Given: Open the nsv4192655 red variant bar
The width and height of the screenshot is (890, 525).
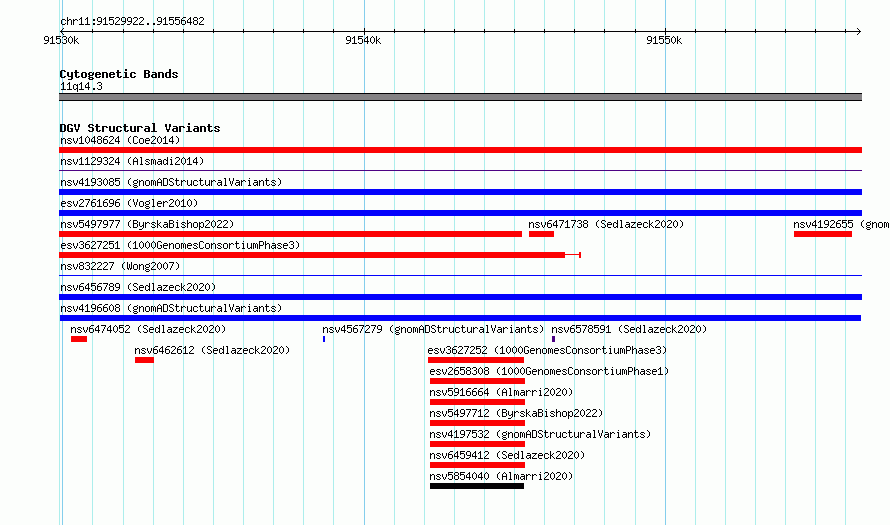Looking at the screenshot, I should (822, 234).
